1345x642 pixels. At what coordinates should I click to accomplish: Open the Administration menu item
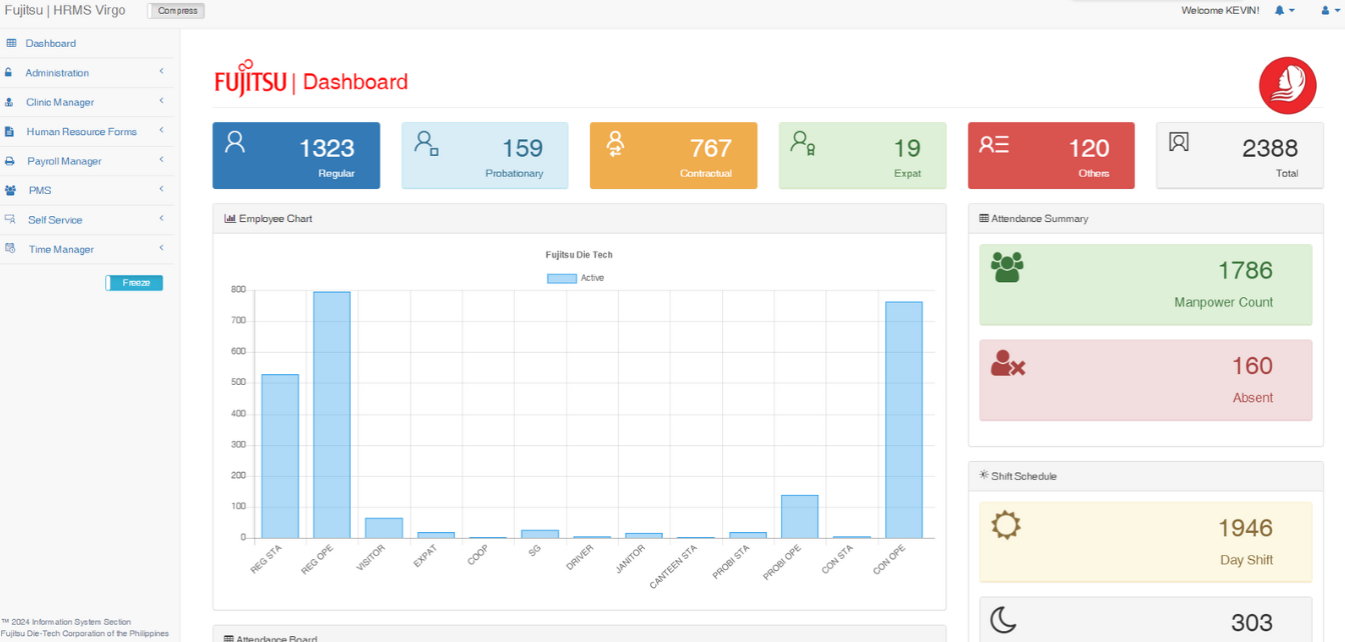pyautogui.click(x=57, y=73)
